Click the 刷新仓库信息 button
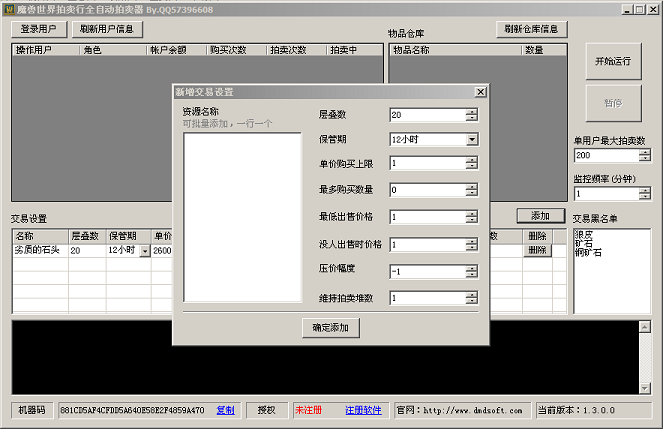Image resolution: width=663 pixels, height=429 pixels. pyautogui.click(x=531, y=29)
